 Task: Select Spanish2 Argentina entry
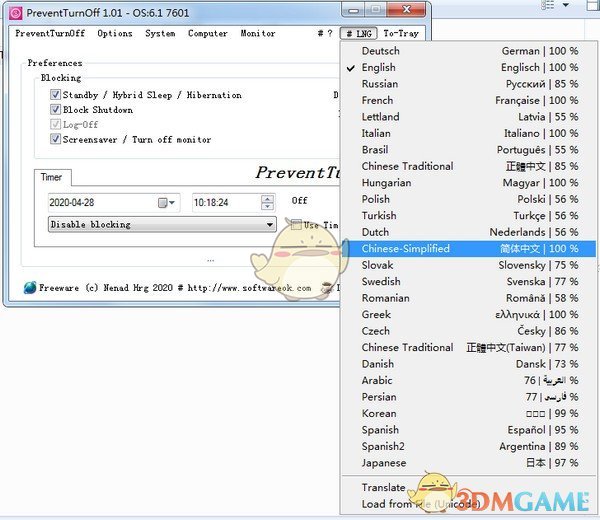(x=468, y=446)
